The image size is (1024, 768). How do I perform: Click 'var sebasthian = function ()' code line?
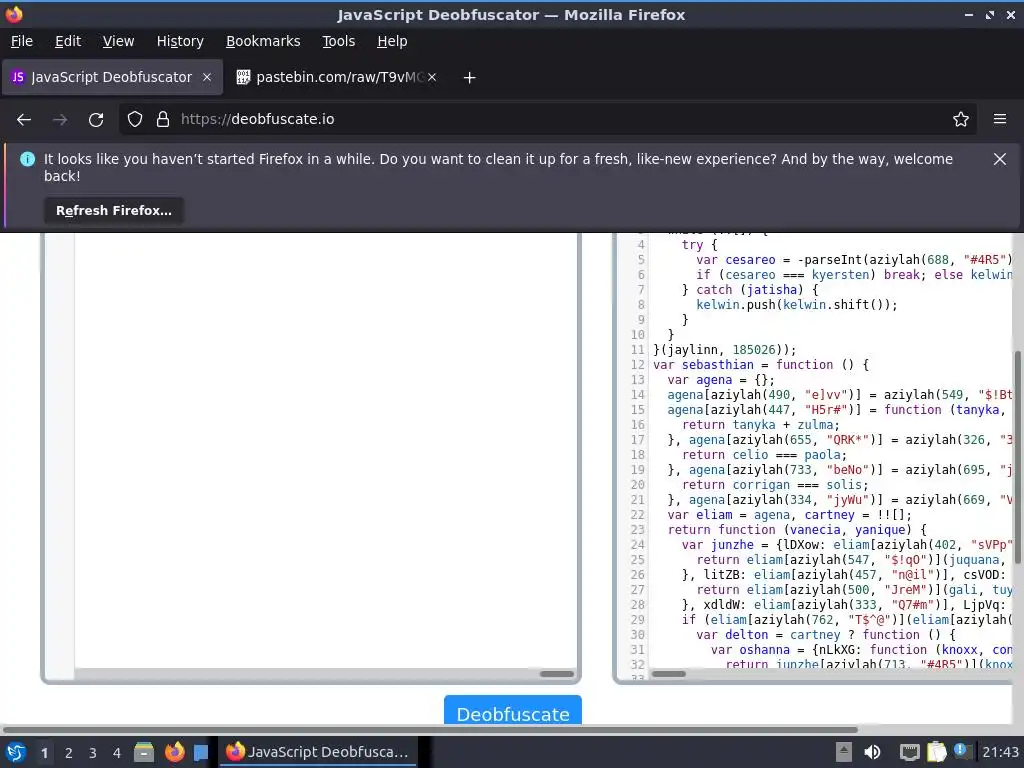pyautogui.click(x=761, y=365)
